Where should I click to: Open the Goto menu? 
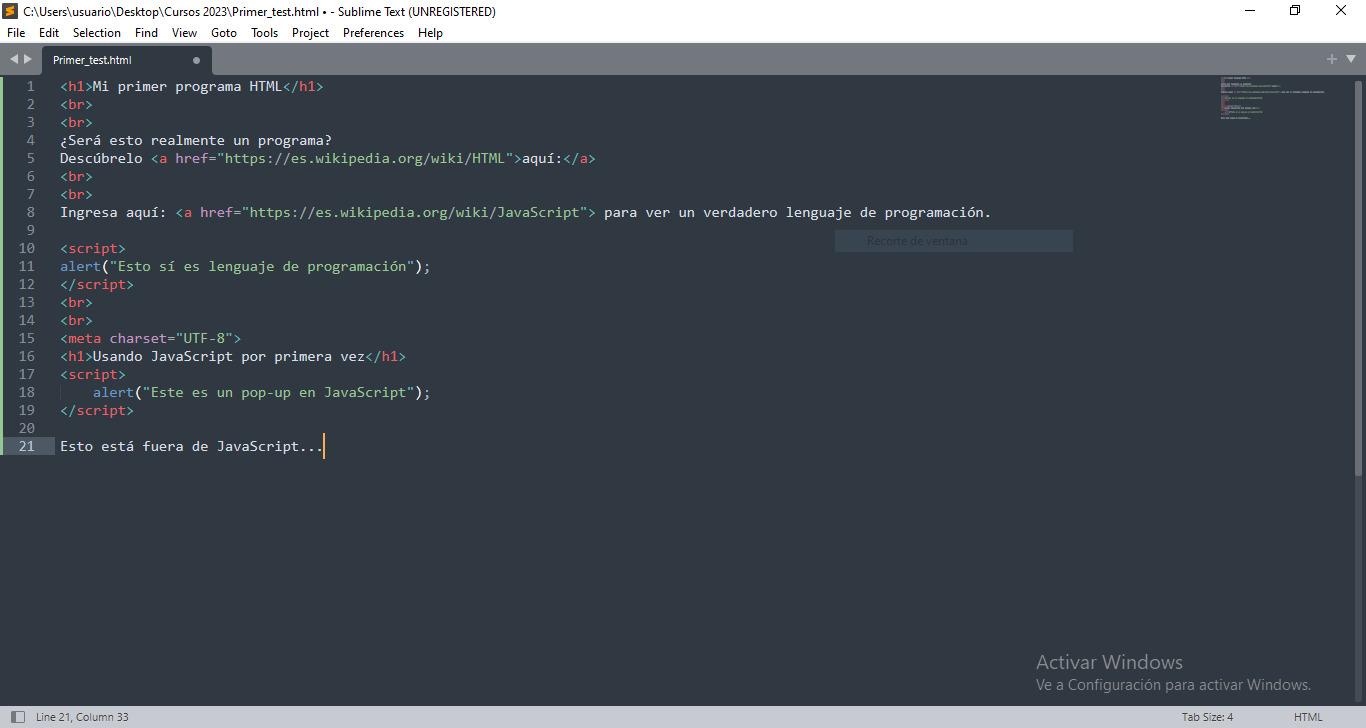(224, 32)
